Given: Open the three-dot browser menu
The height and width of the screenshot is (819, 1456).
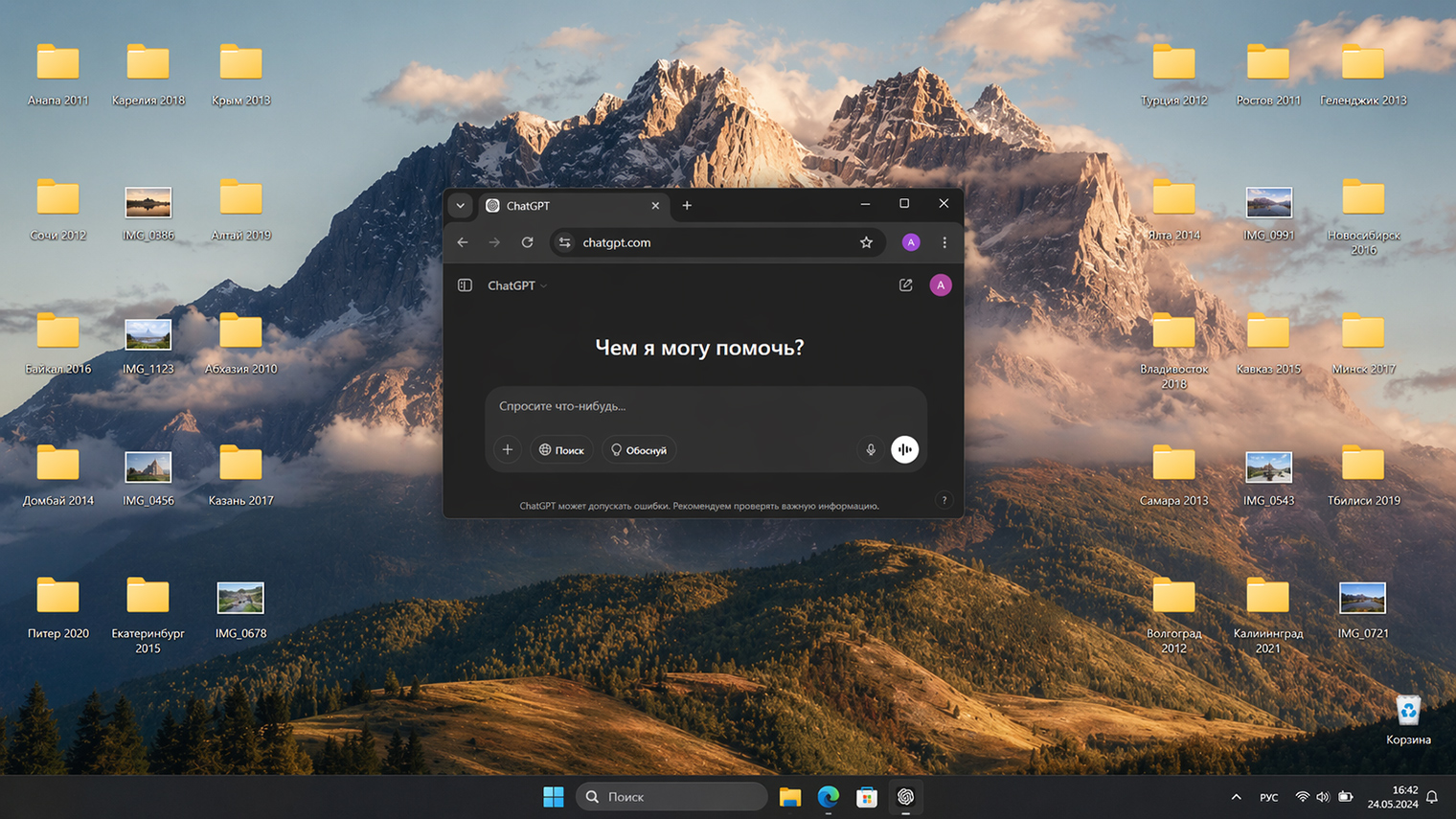Looking at the screenshot, I should (x=944, y=242).
